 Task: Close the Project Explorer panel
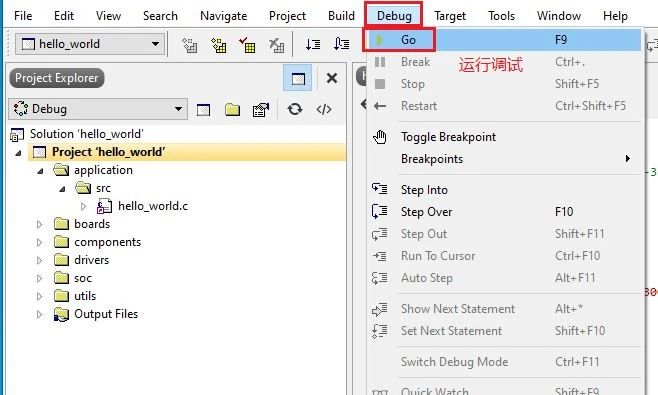point(332,78)
